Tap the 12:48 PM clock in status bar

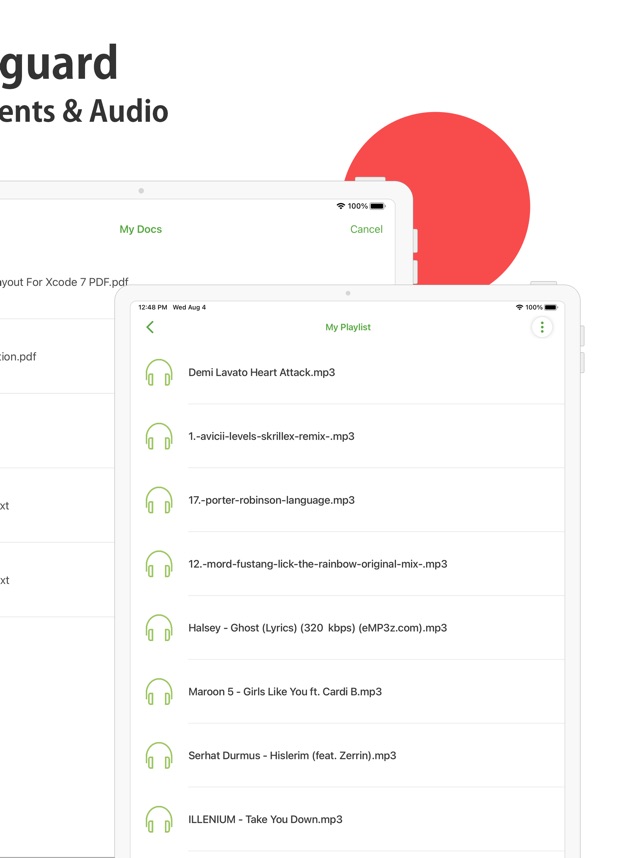[153, 308]
